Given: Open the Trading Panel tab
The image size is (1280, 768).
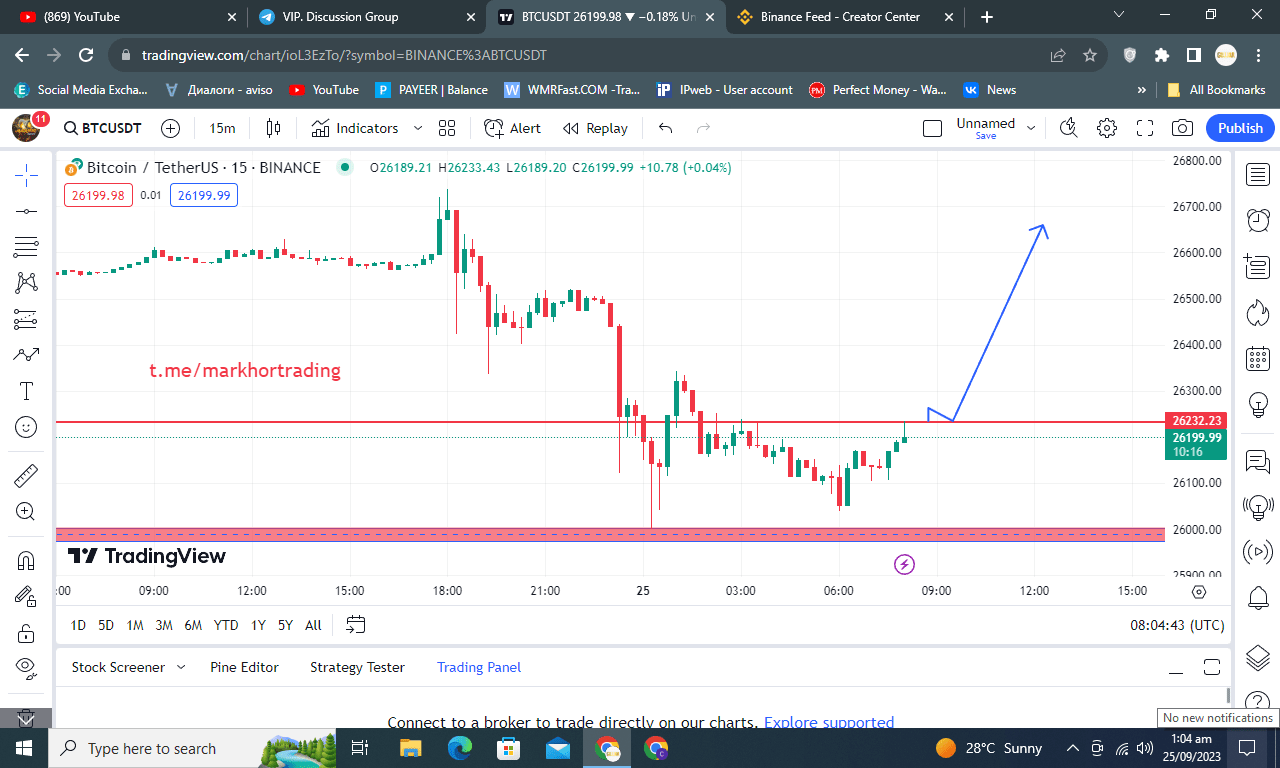Looking at the screenshot, I should point(479,667).
